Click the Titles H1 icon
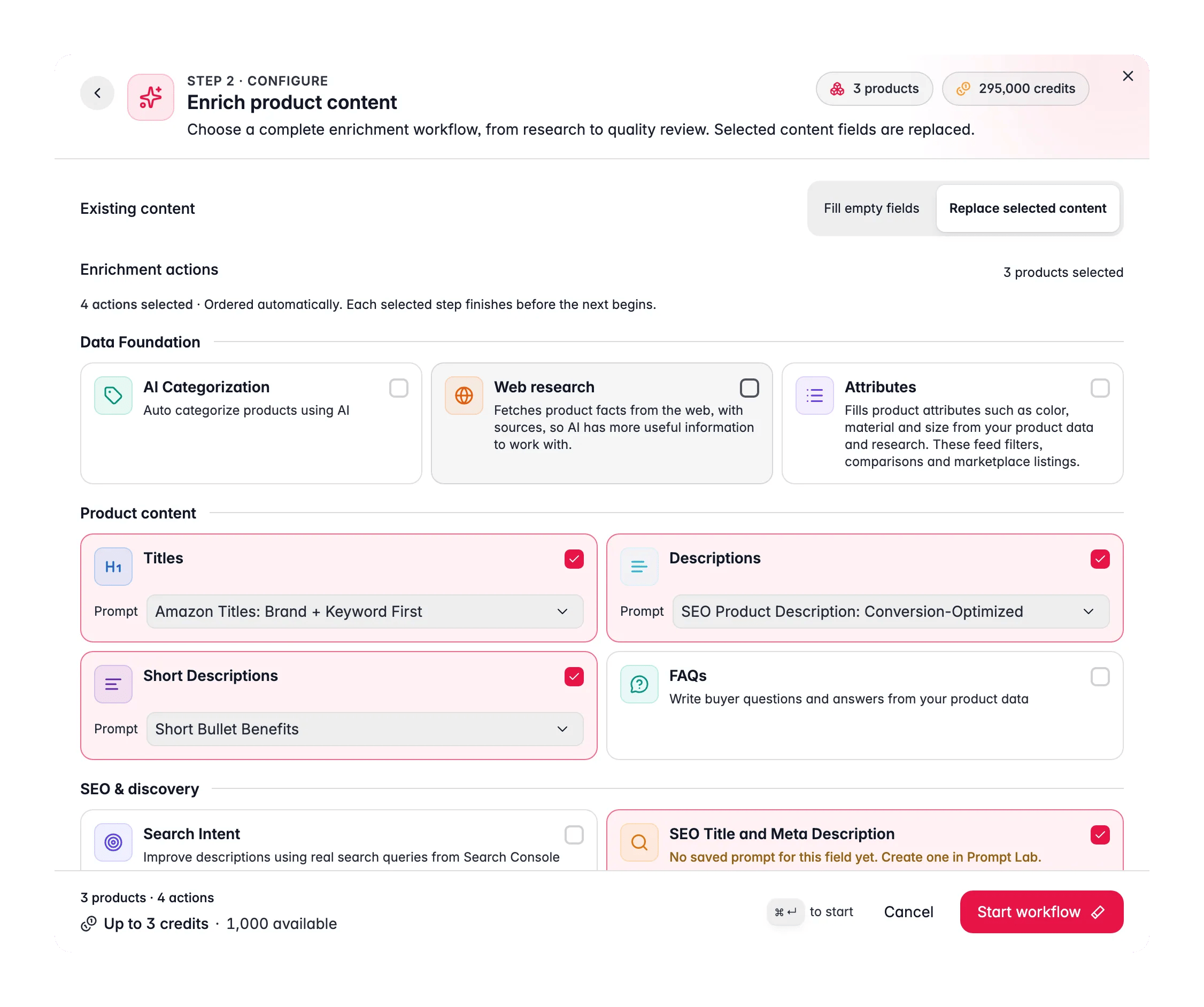Image resolution: width=1204 pixels, height=1007 pixels. (x=113, y=567)
